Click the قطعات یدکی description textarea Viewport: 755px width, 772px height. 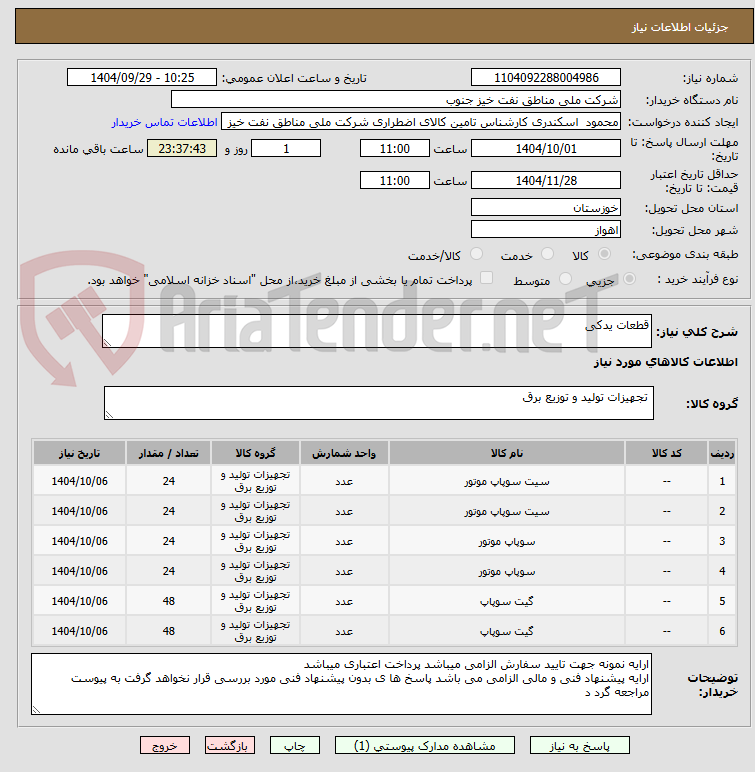pyautogui.click(x=377, y=331)
